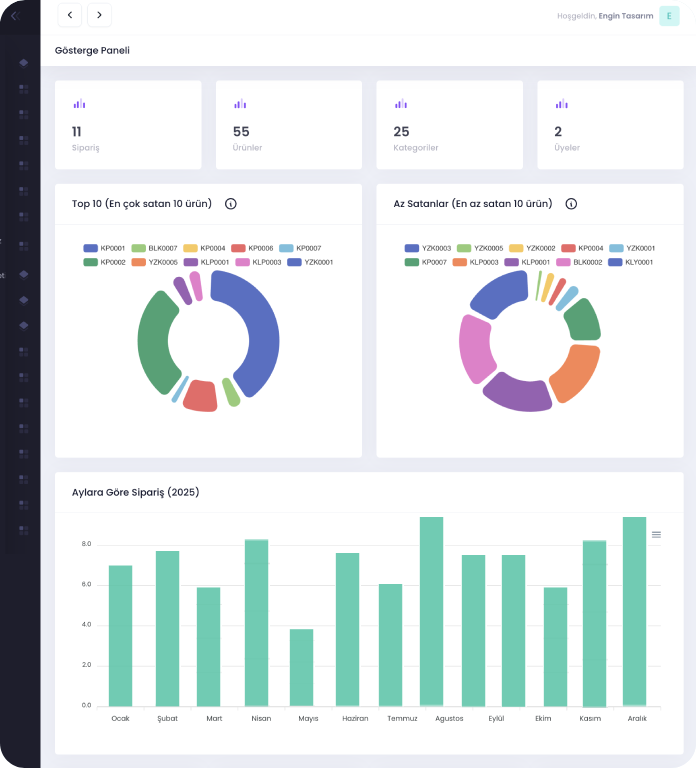Screen dimensions: 696x768
Task: Open the Kategoriler card showing 25
Action: 450,125
